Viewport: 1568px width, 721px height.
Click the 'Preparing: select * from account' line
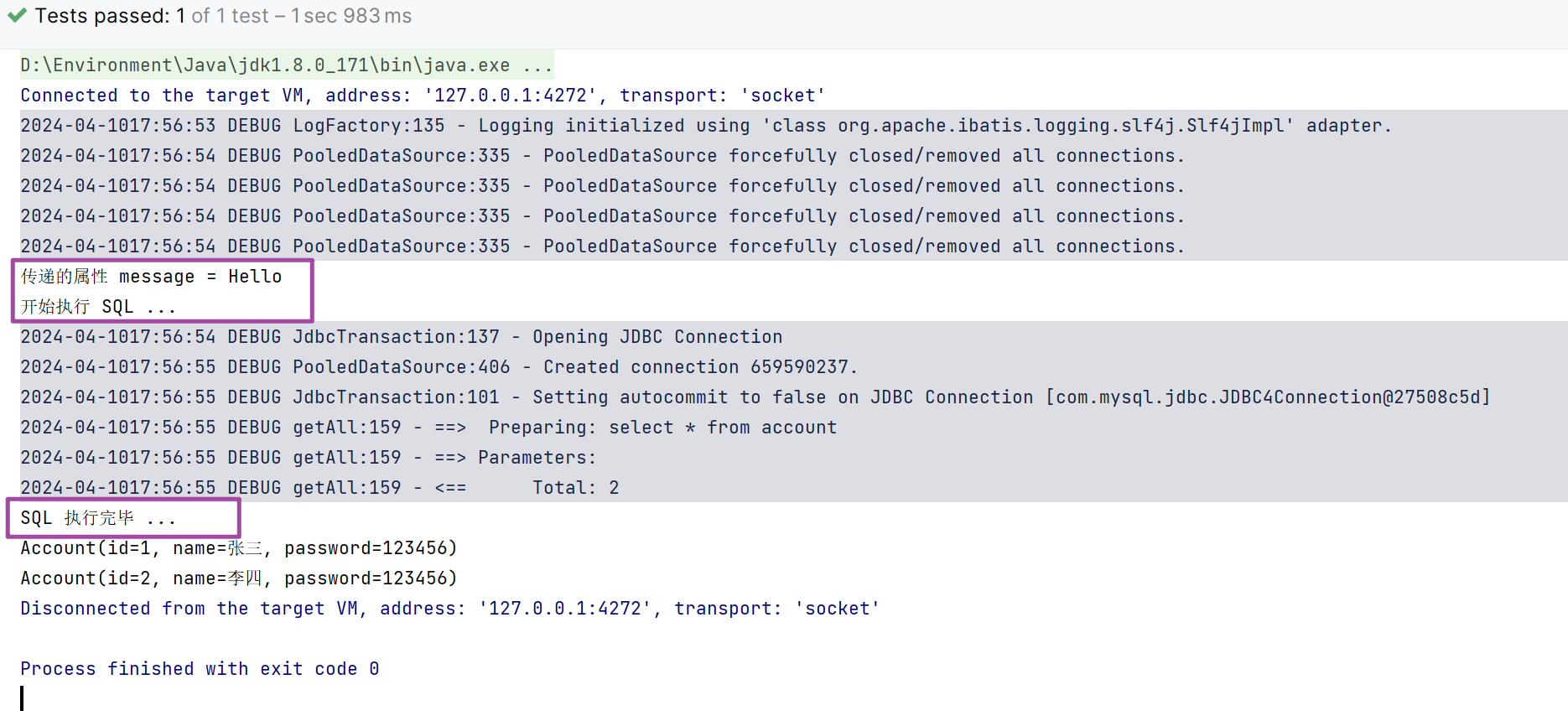pos(428,428)
